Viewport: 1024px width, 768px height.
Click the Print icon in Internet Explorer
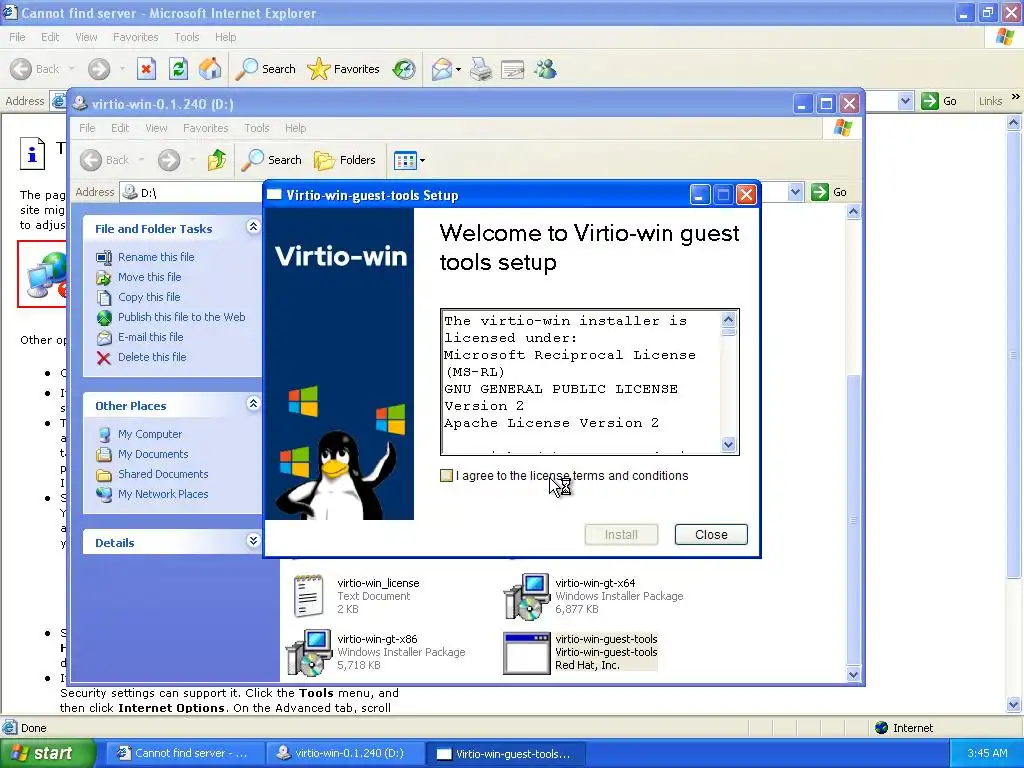pyautogui.click(x=481, y=69)
